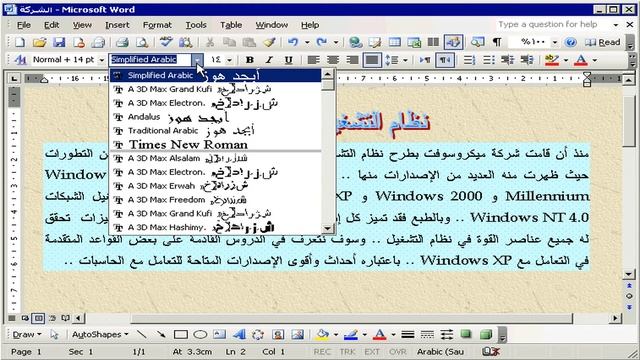Open the Styles and Formatting pane
Viewport: 640px width, 360px height.
(20, 60)
